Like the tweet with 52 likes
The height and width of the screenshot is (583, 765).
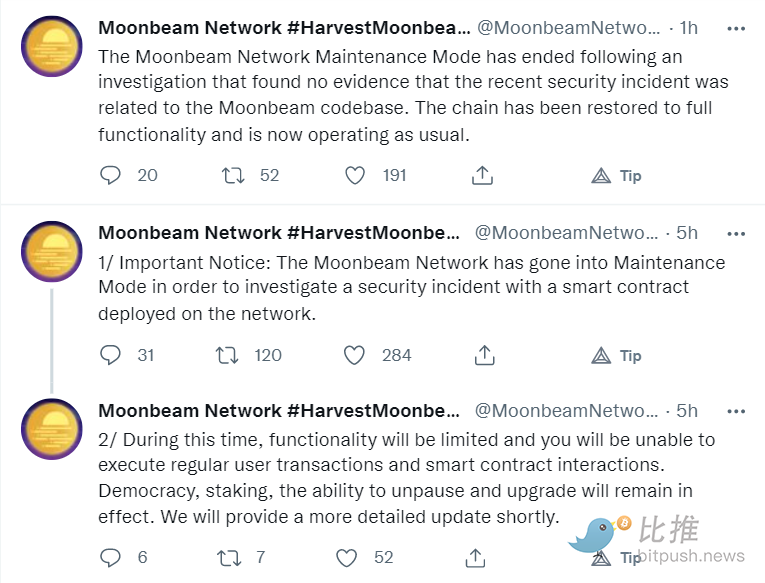347,558
